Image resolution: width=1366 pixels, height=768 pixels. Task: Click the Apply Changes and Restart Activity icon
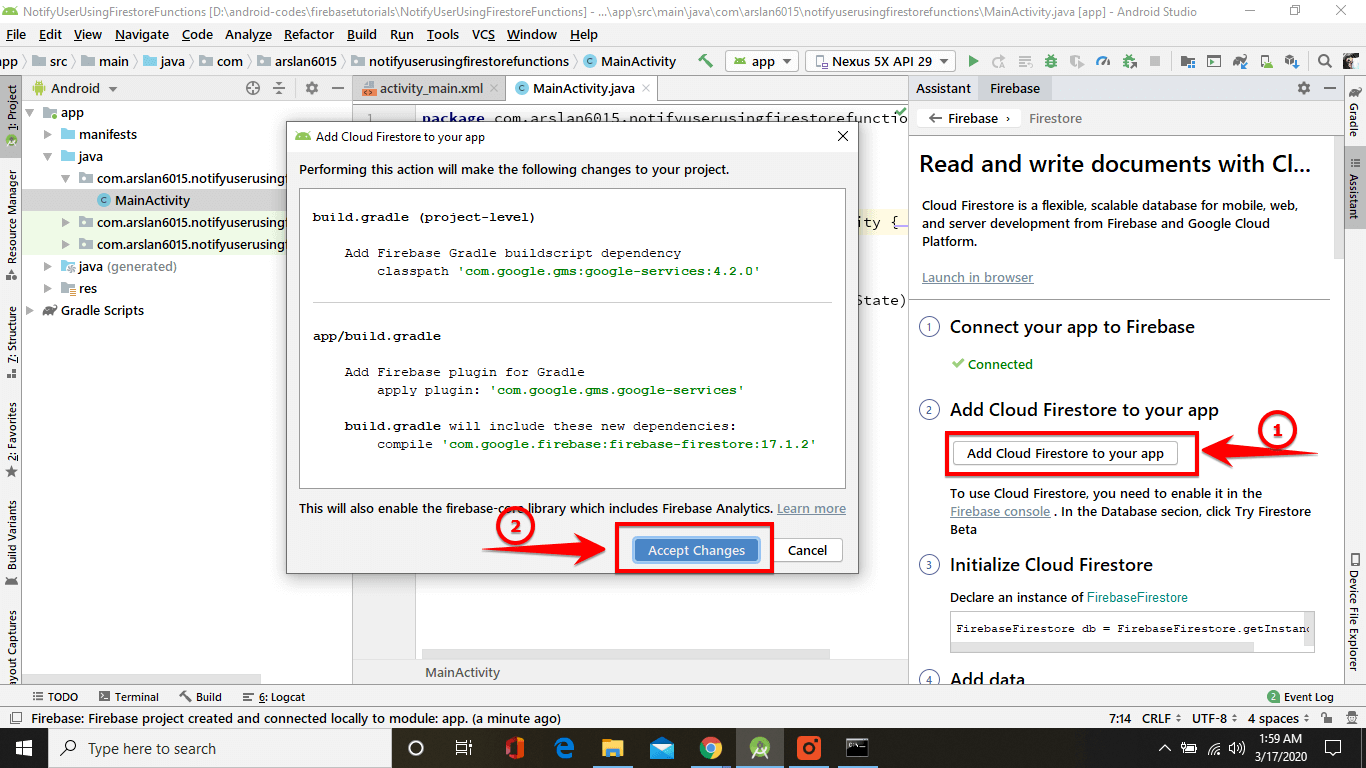click(998, 61)
